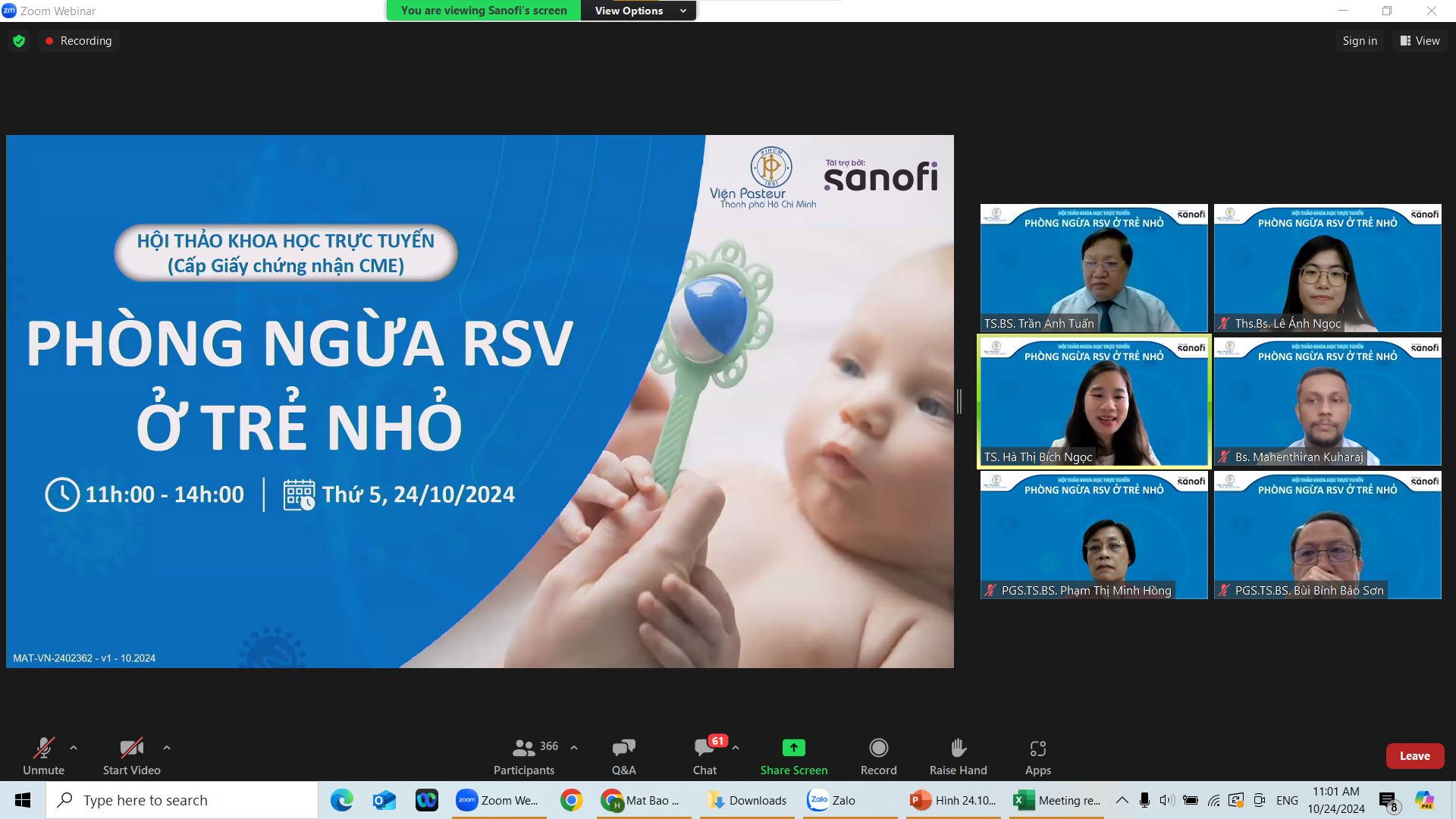
Task: Select TS. Hà Thị Bích Ngọc's video tile
Action: coord(1094,400)
